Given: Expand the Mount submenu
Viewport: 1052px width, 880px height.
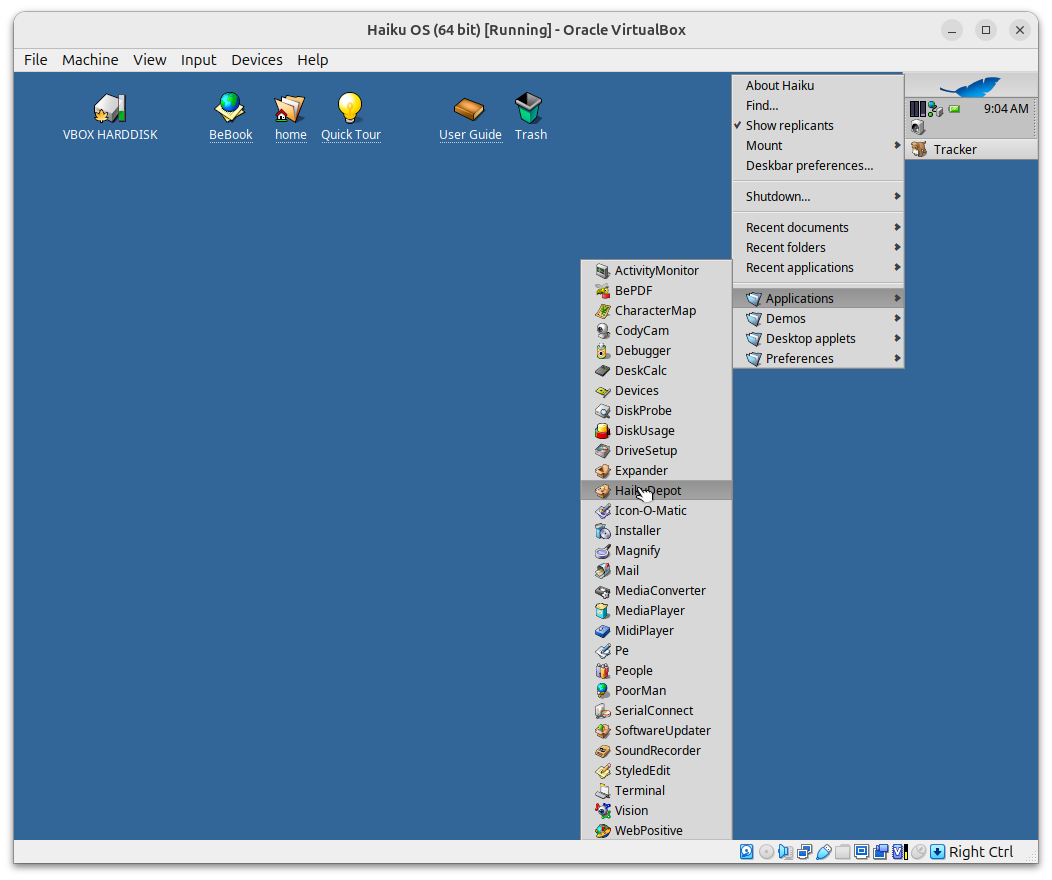Looking at the screenshot, I should pos(818,146).
